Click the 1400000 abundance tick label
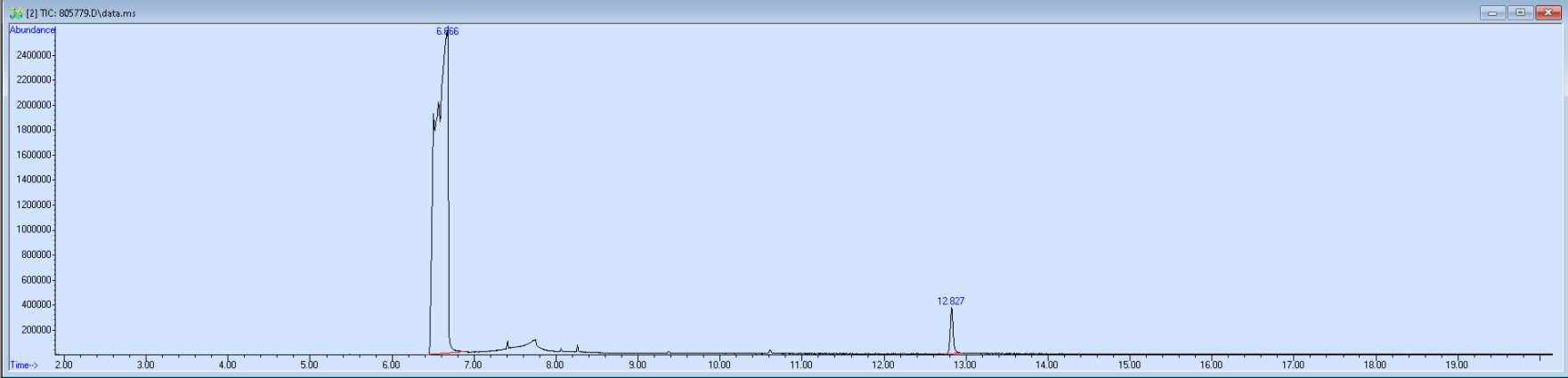This screenshot has width=1568, height=378. [x=34, y=180]
